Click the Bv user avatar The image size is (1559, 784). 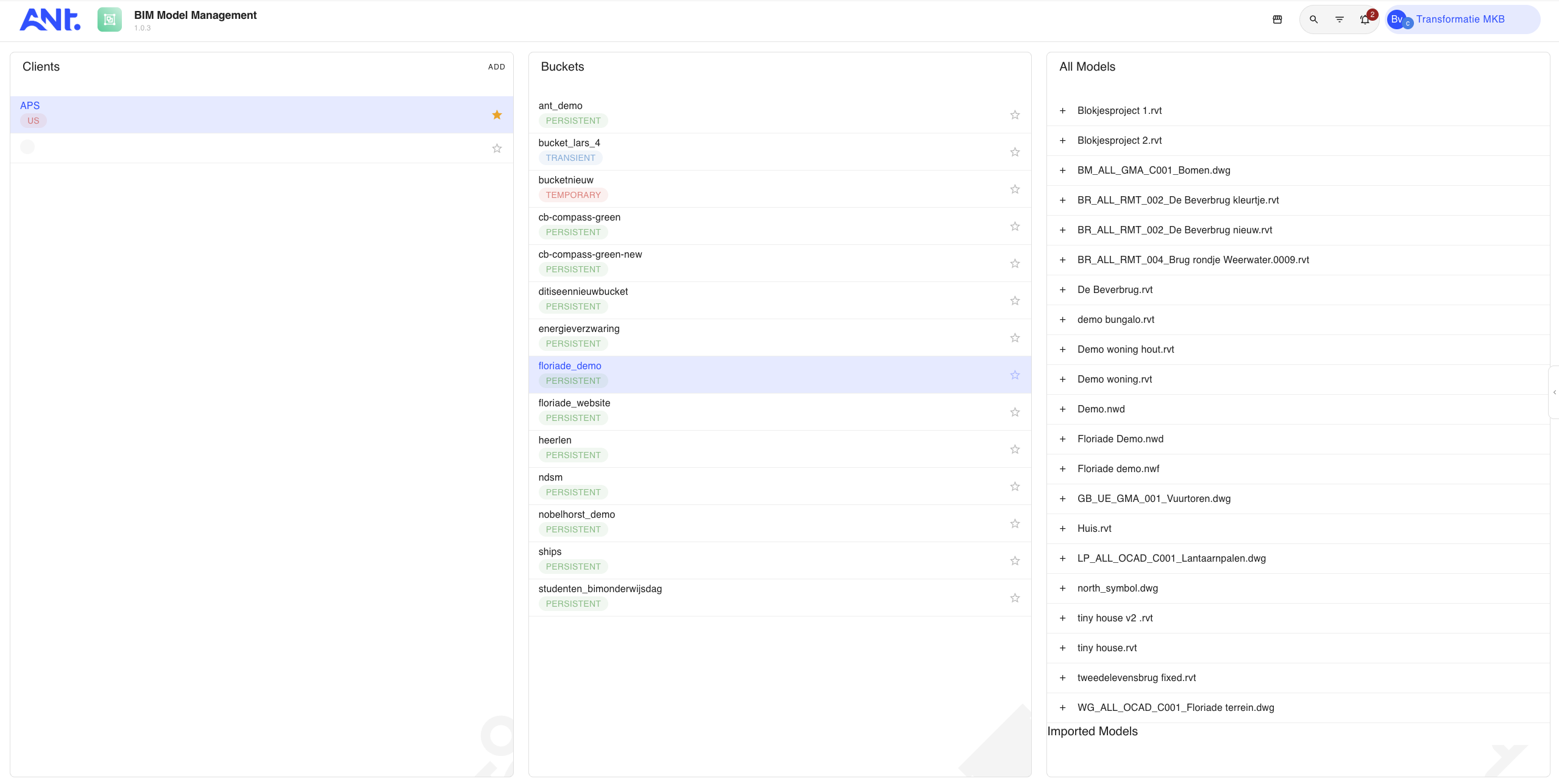(1397, 19)
